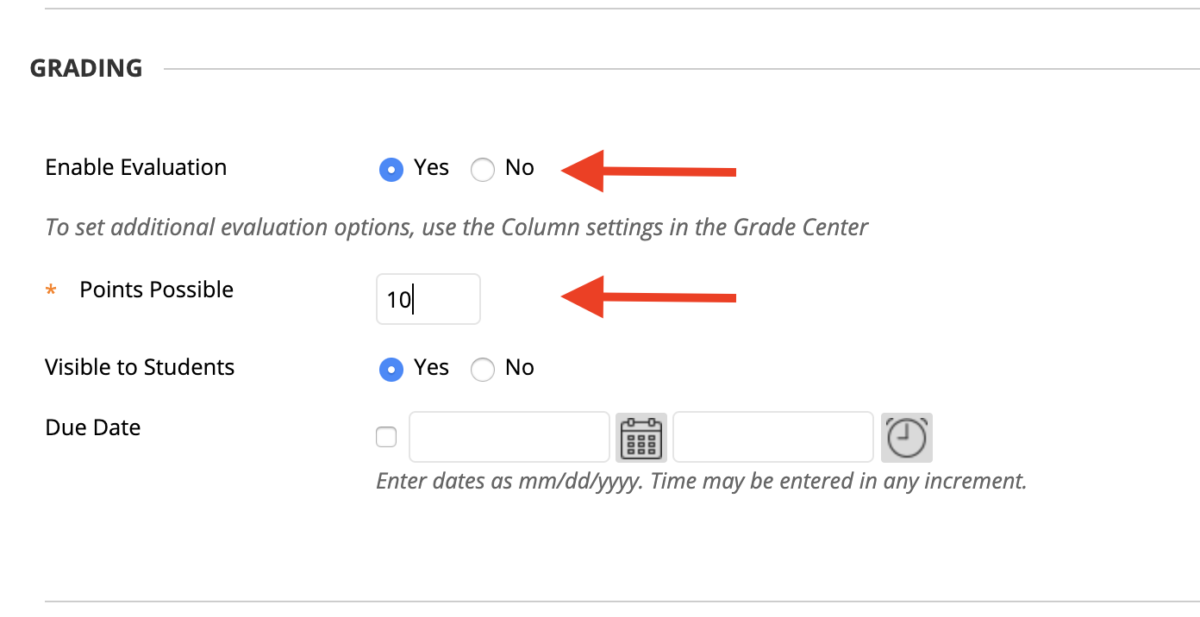Click the Points Possible label text
The width and height of the screenshot is (1200, 617).
(x=156, y=290)
